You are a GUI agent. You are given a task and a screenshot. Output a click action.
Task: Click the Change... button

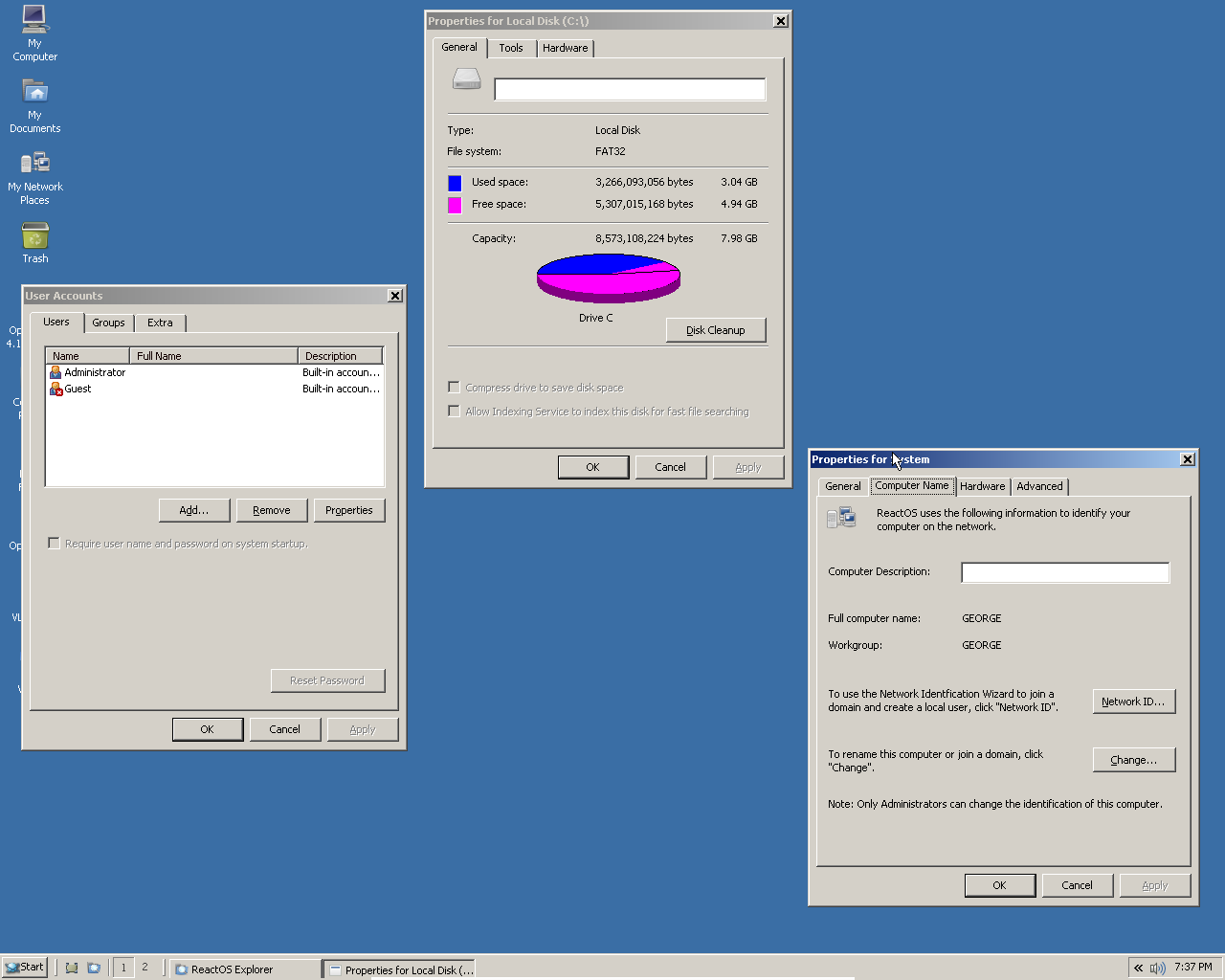1134,760
